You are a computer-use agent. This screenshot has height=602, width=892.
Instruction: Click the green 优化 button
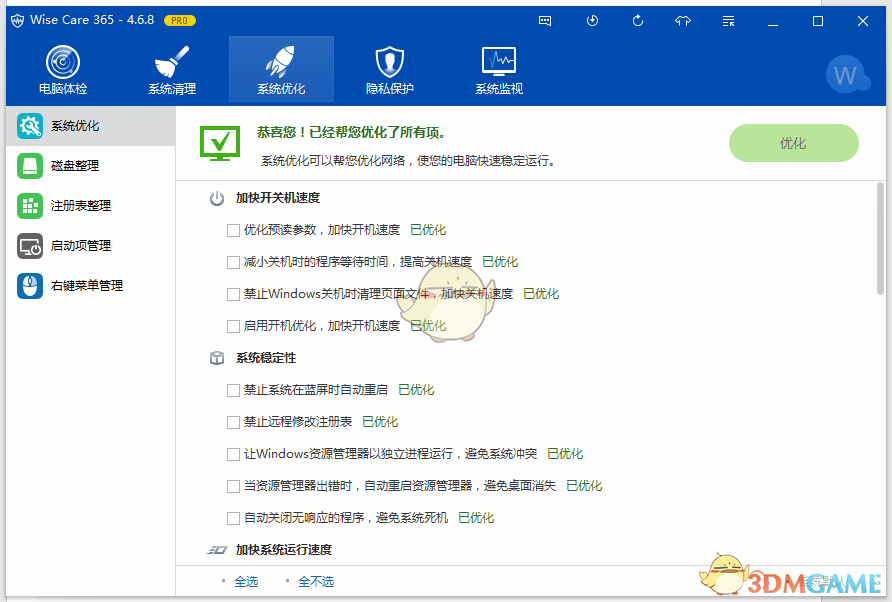[793, 143]
